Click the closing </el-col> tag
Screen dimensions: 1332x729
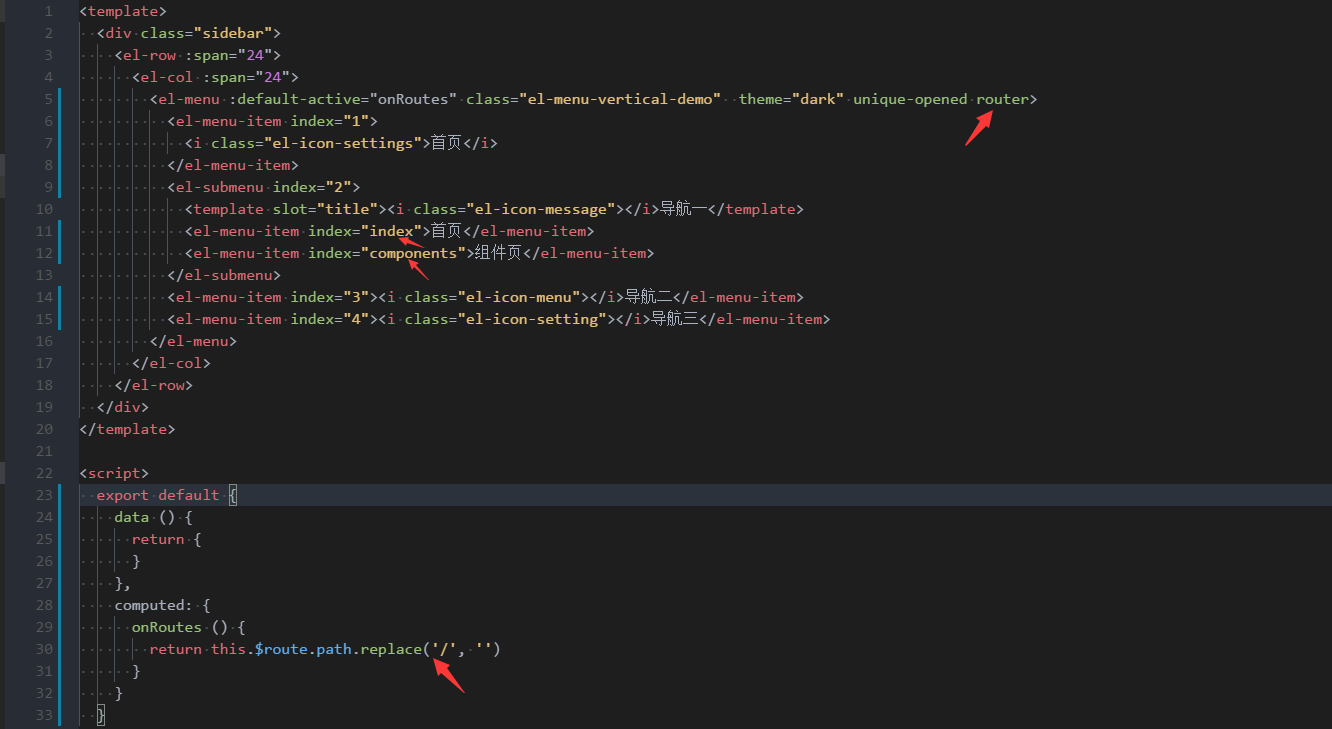point(171,363)
